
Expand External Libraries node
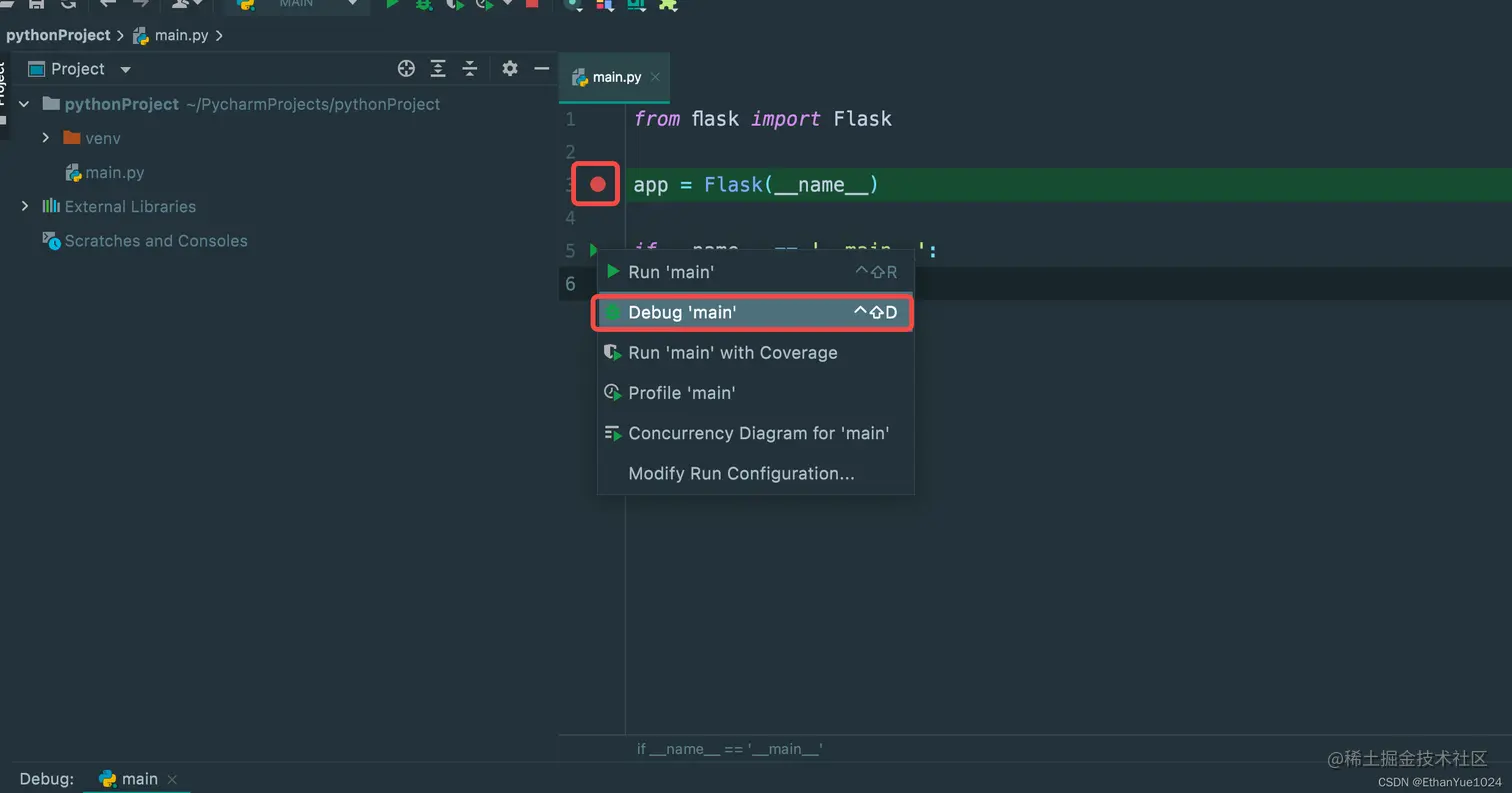[25, 206]
